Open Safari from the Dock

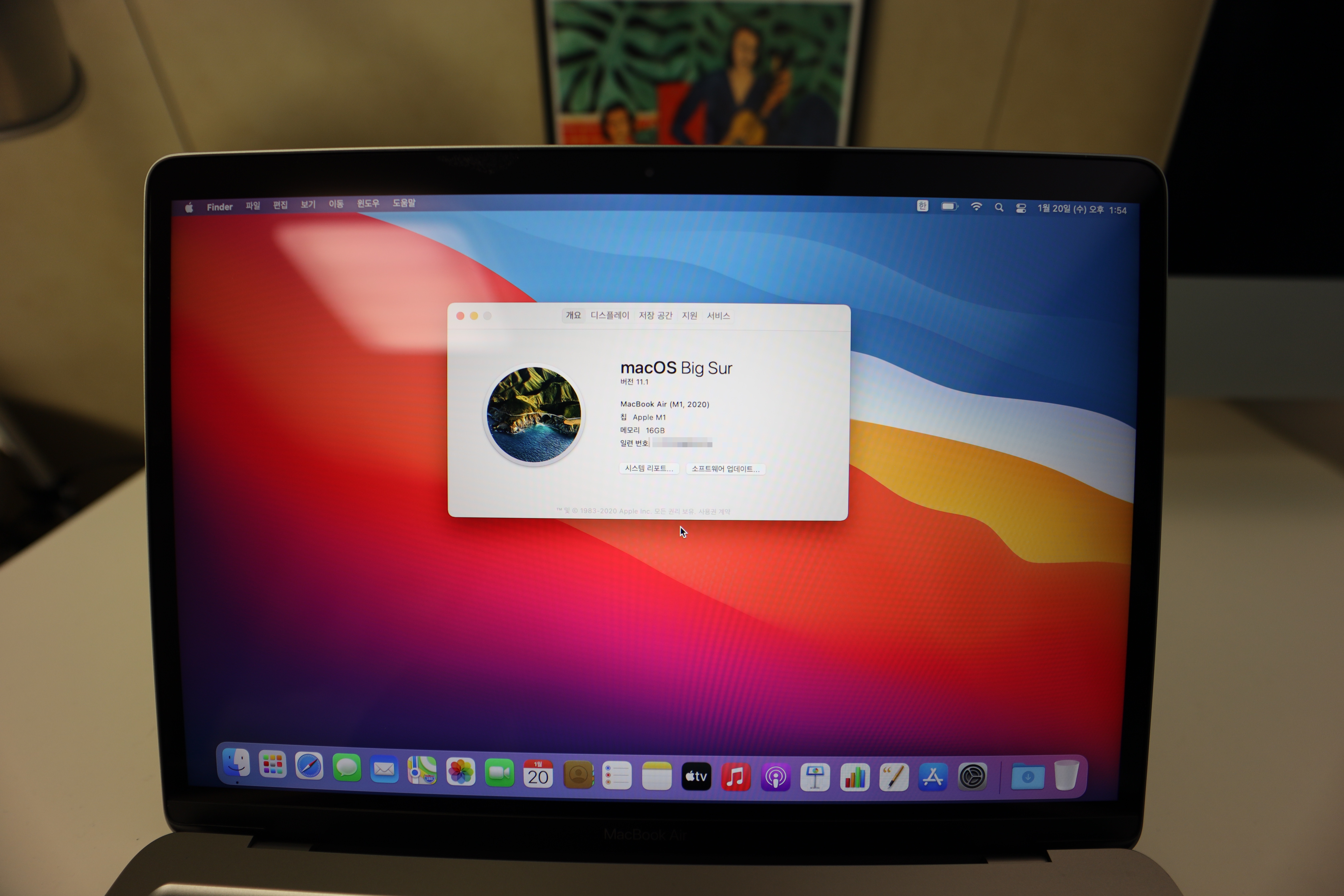[309, 766]
